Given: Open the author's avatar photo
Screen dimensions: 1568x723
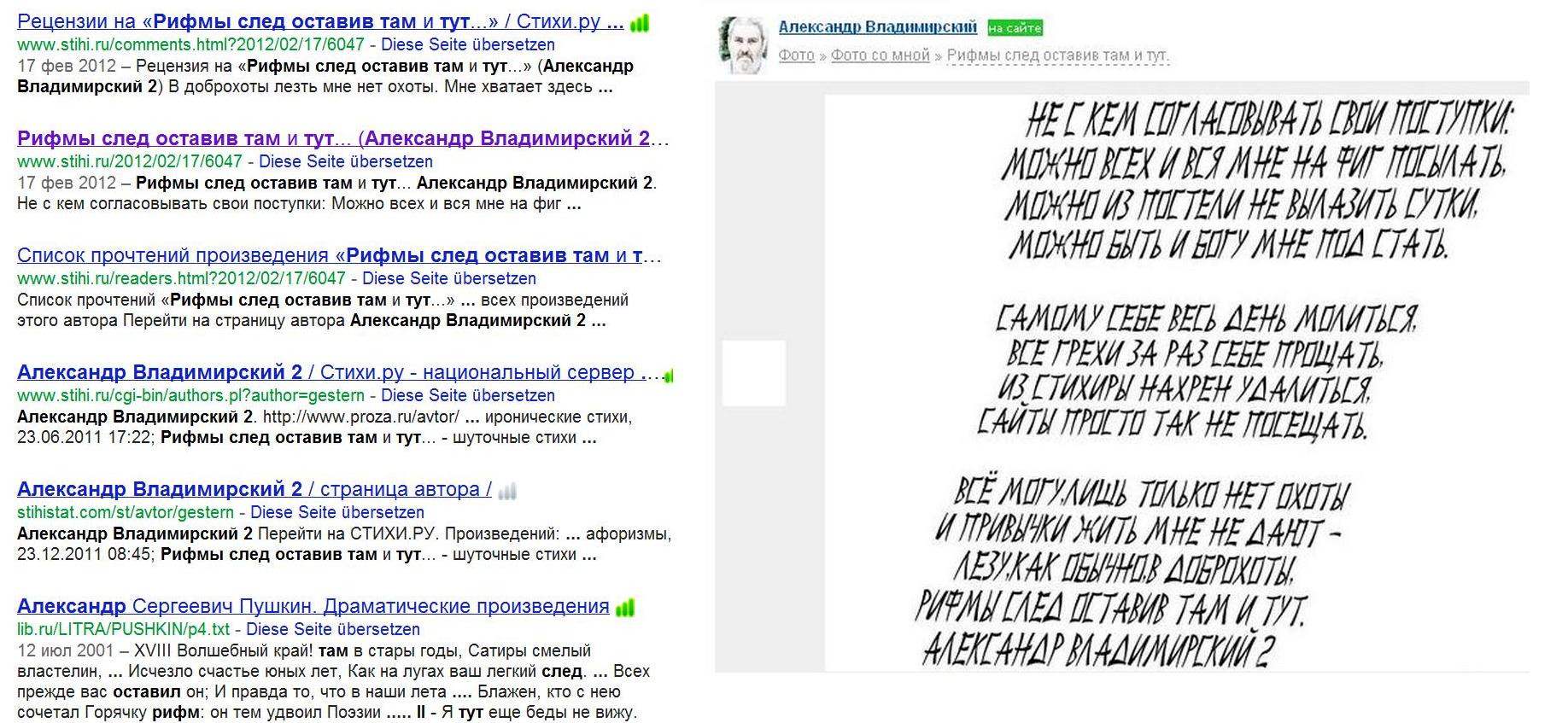Looking at the screenshot, I should tap(741, 45).
